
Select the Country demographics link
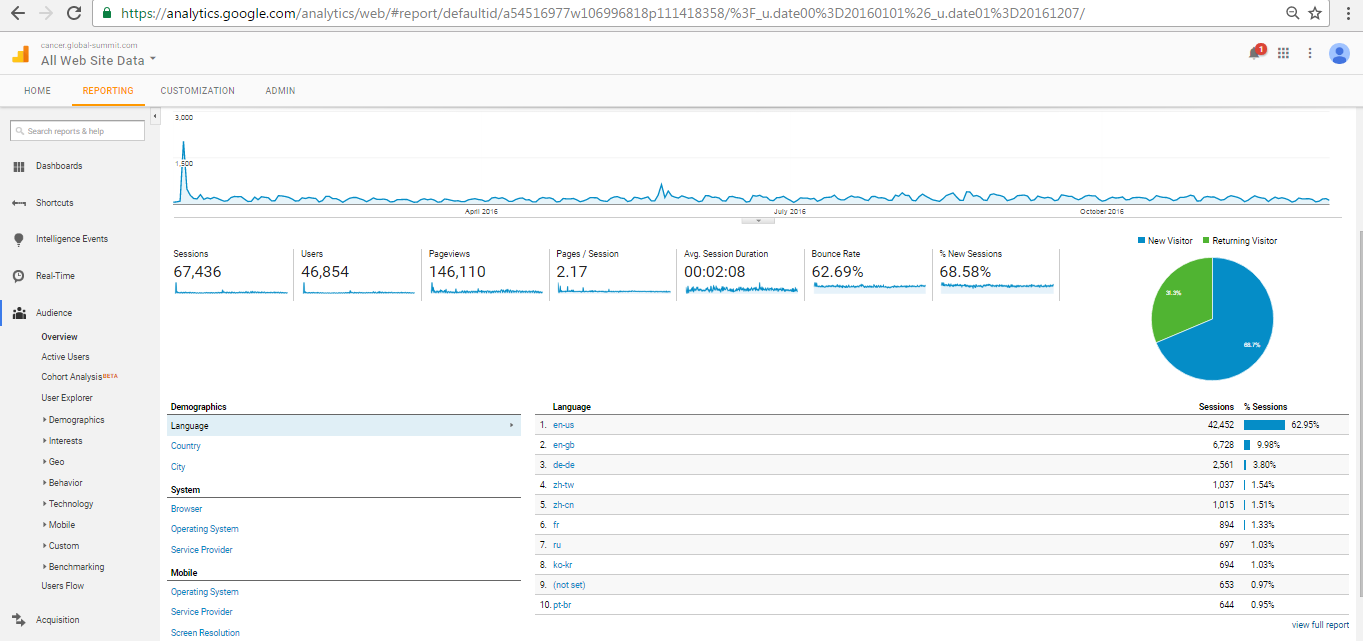186,446
